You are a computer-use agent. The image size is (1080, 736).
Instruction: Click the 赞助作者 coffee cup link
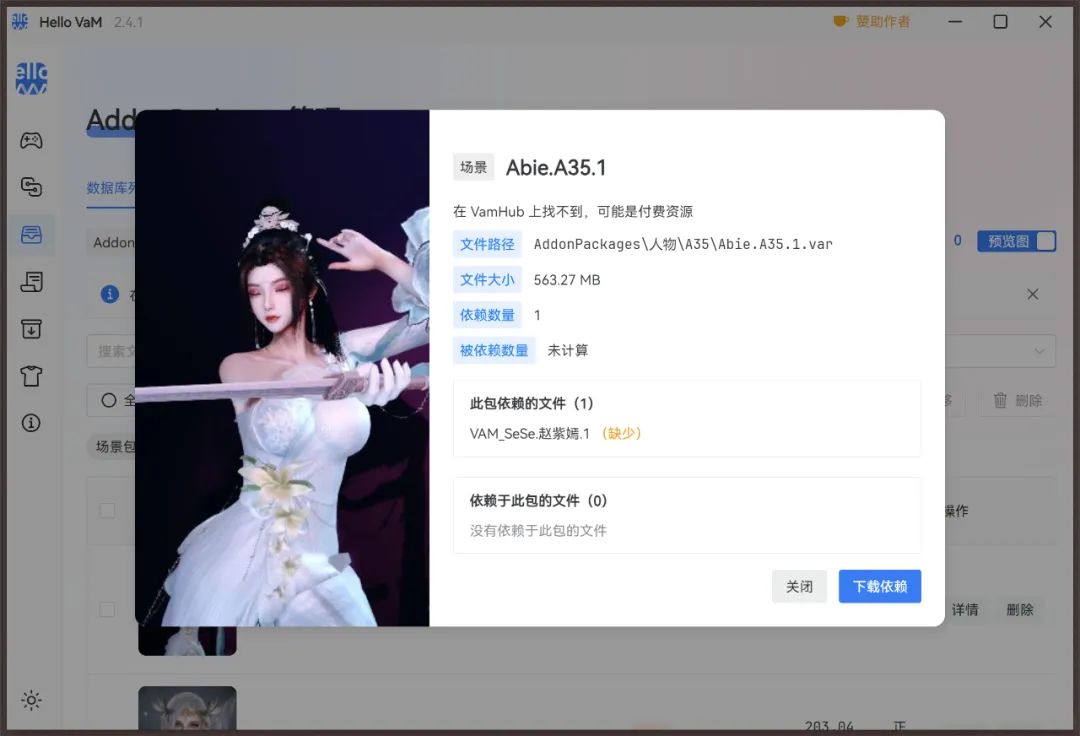tap(871, 21)
